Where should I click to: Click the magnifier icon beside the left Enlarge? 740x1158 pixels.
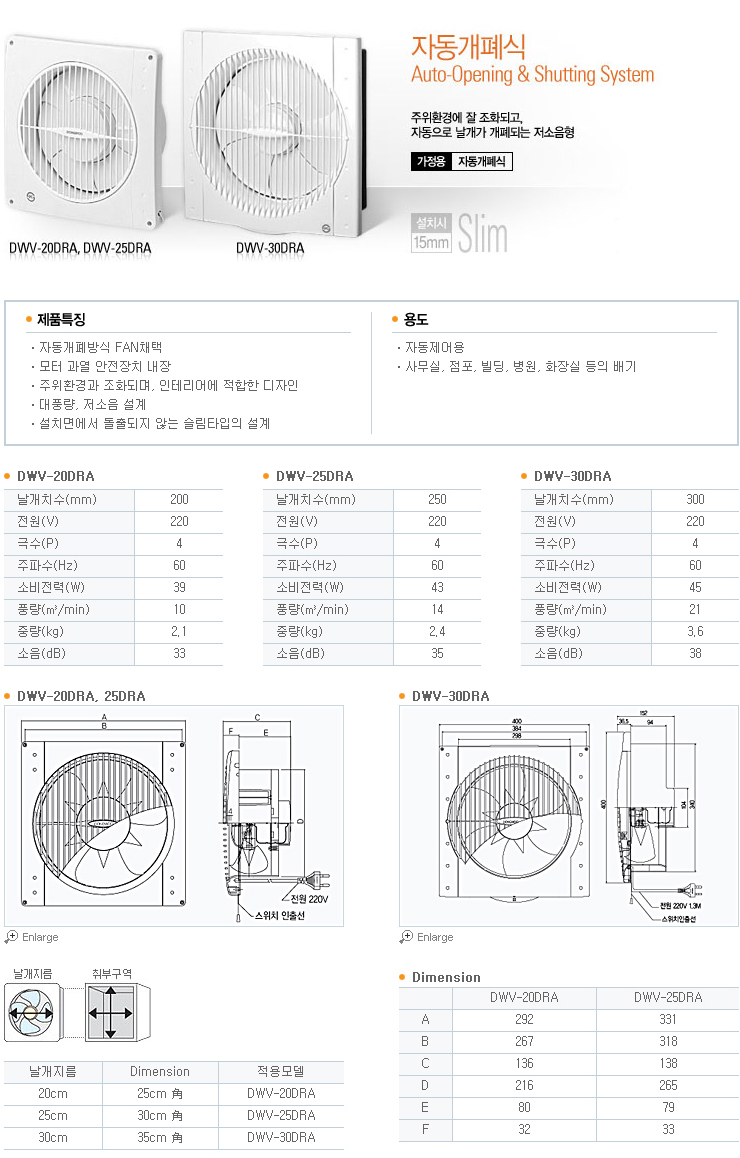coord(11,937)
